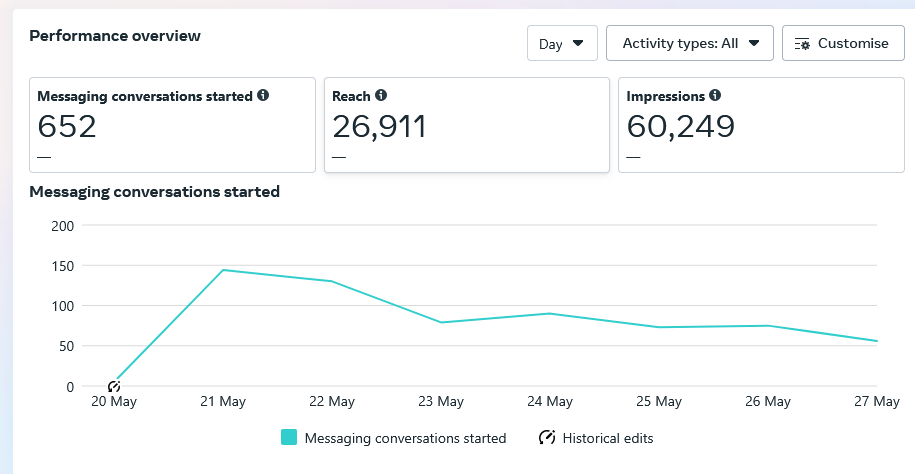
Task: Click the 27 May end data point
Action: coord(877,341)
